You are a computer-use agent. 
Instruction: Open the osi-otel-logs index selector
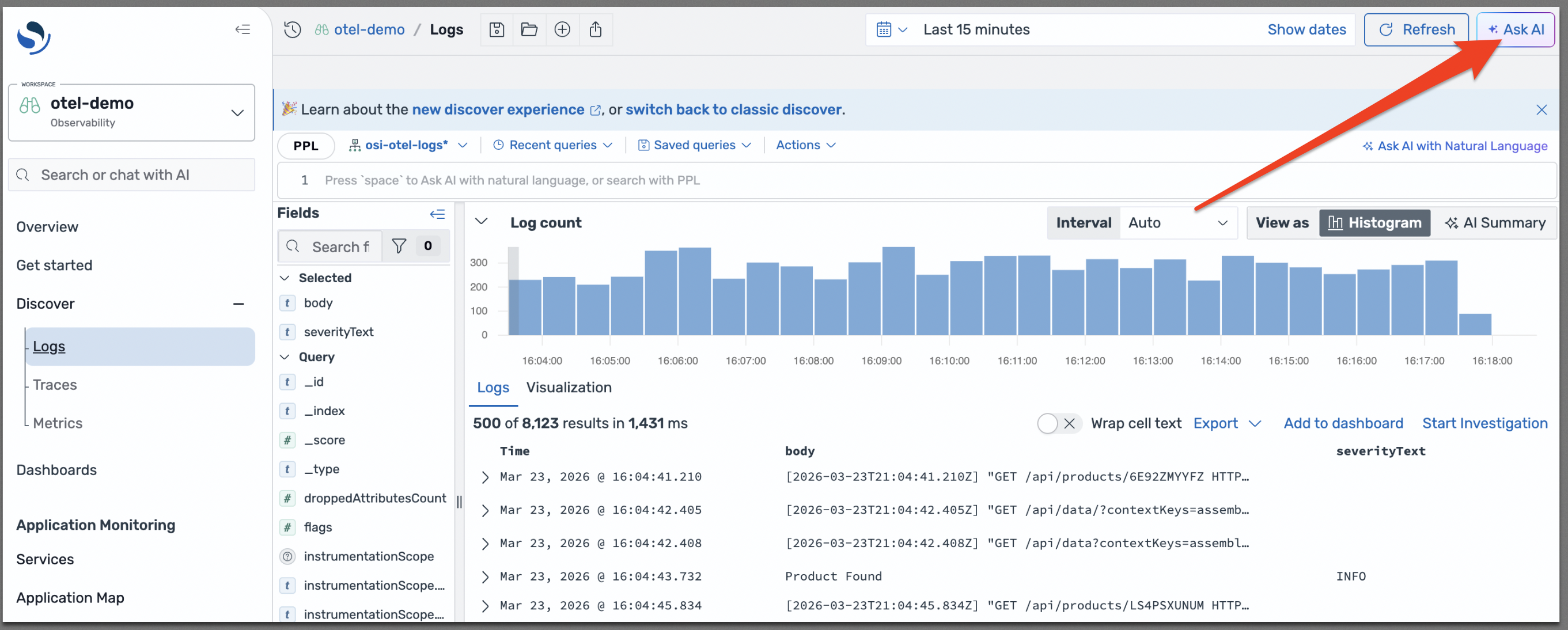(x=408, y=145)
